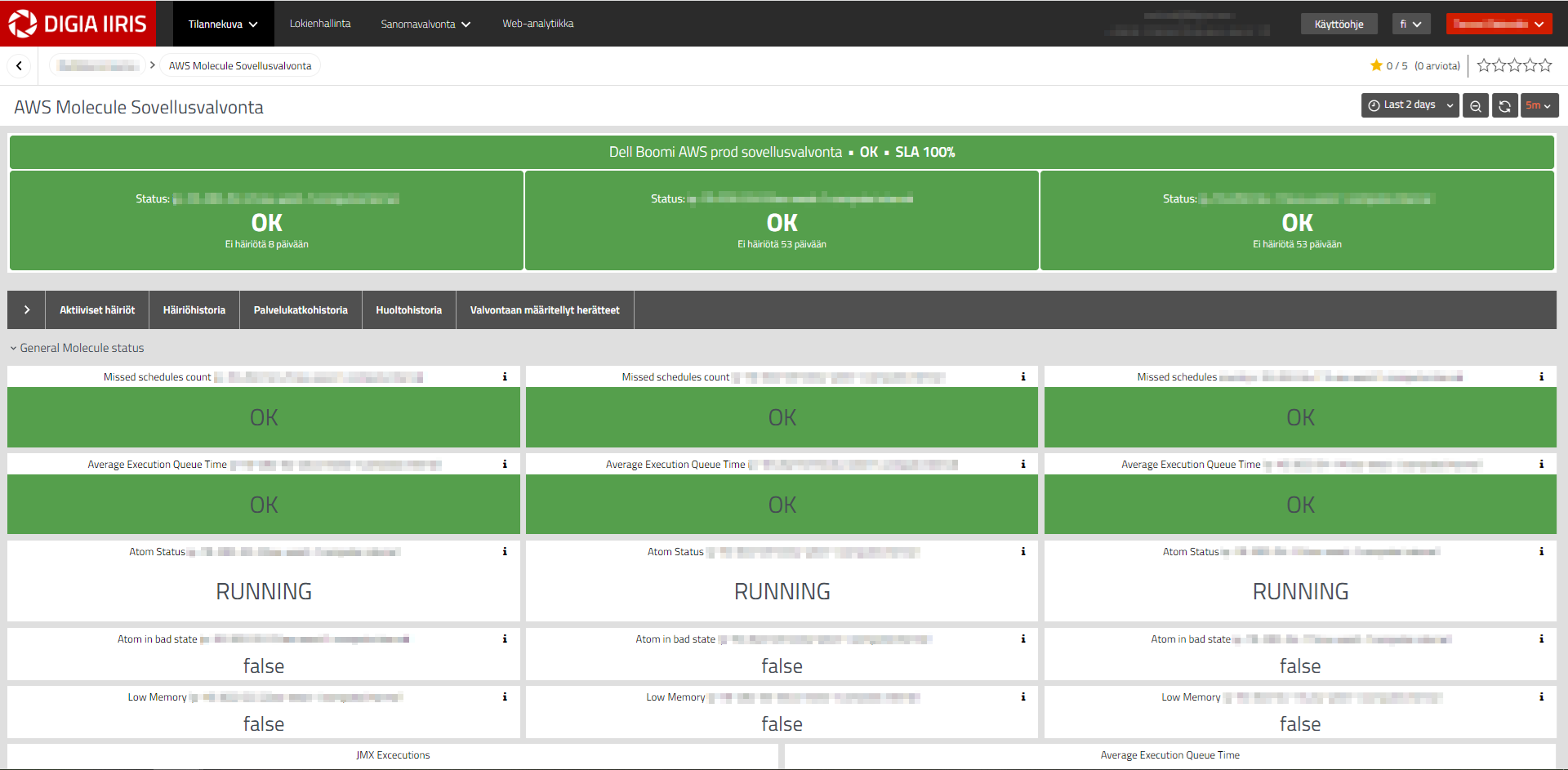Open the first Status OK card, 8 päivään
Viewport: 1568px width, 770px height.
pos(266,220)
